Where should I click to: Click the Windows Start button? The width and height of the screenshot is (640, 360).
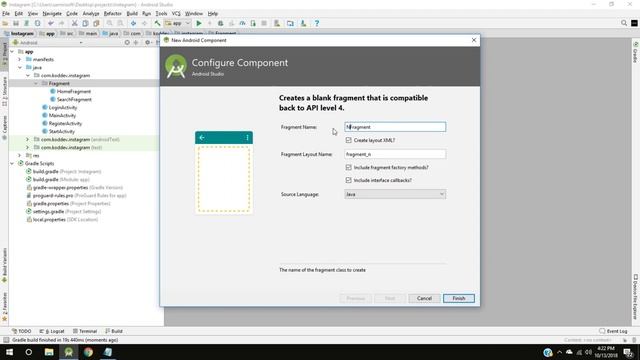tap(9, 352)
